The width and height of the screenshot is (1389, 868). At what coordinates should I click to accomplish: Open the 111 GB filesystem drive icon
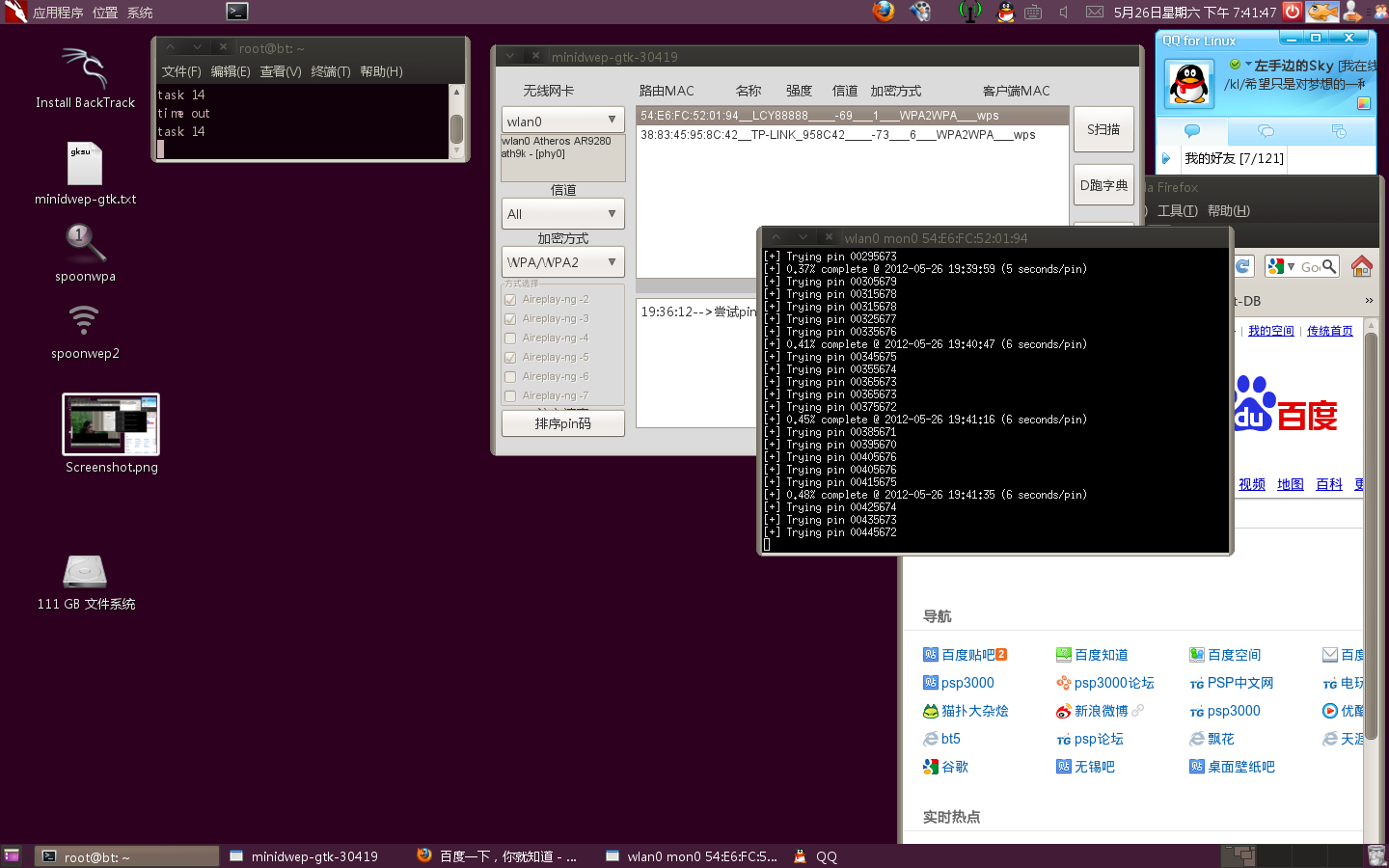point(85,571)
